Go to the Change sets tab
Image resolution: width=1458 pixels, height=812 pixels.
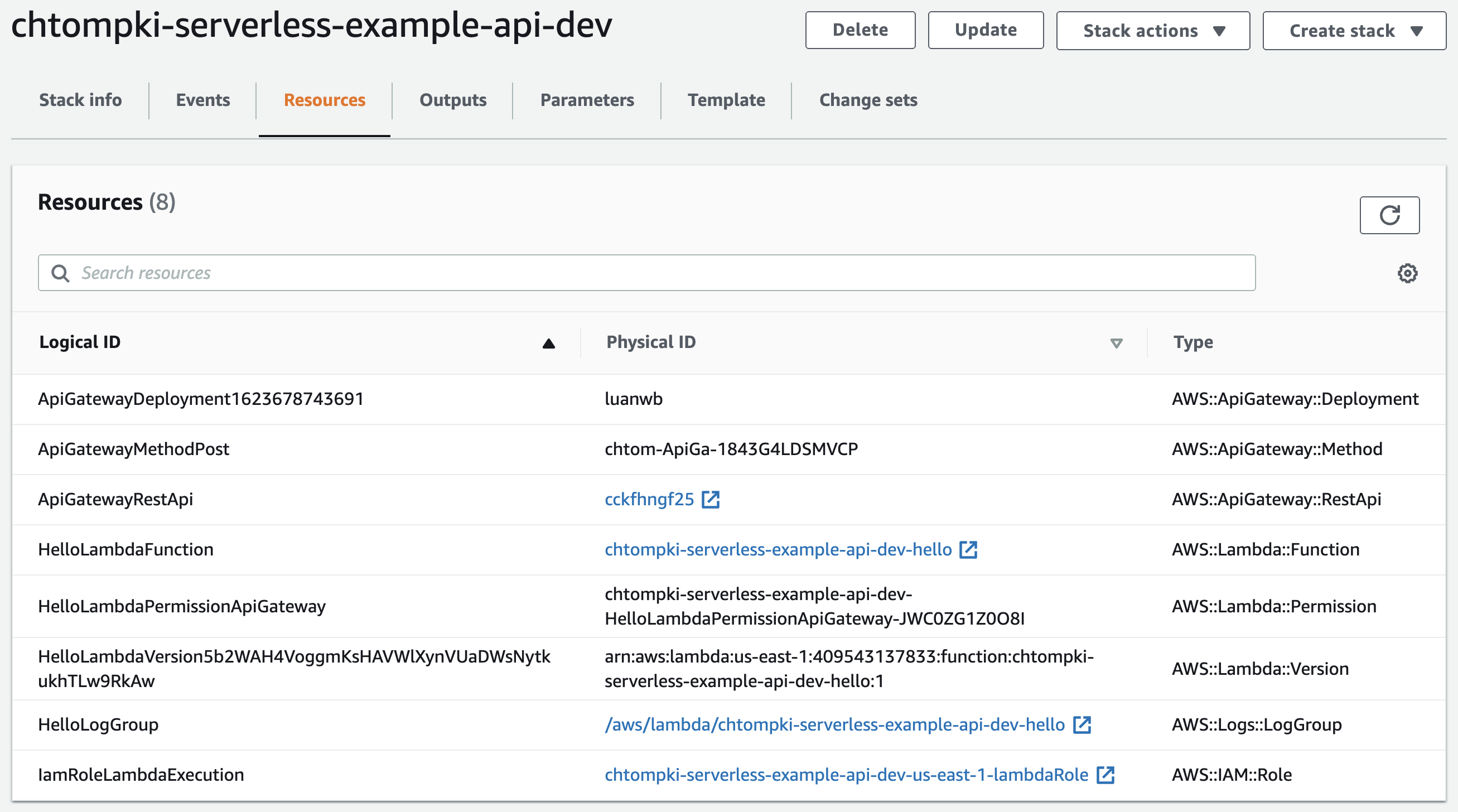click(x=868, y=100)
